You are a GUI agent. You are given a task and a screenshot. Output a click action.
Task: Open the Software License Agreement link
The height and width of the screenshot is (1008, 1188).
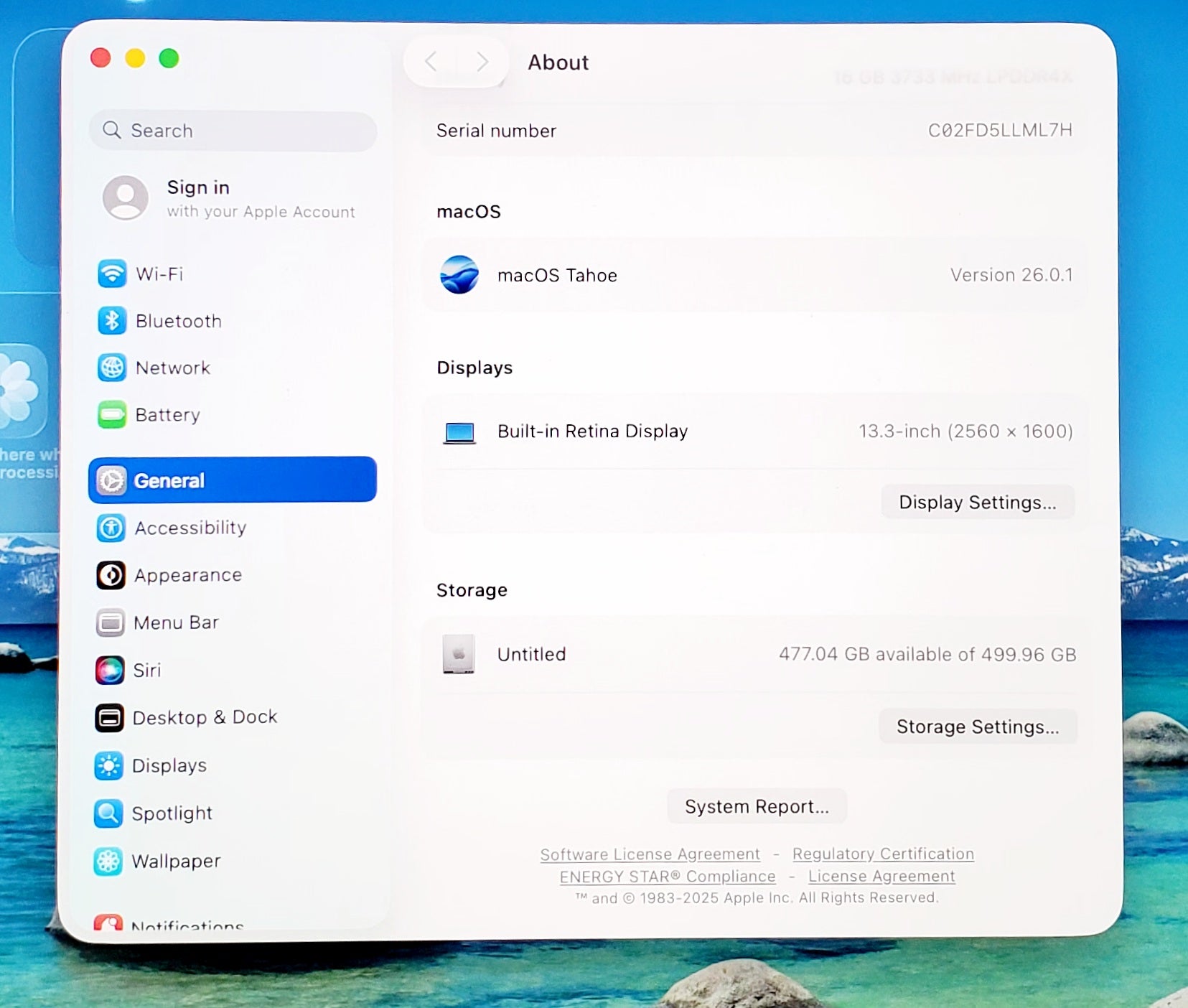(x=650, y=854)
